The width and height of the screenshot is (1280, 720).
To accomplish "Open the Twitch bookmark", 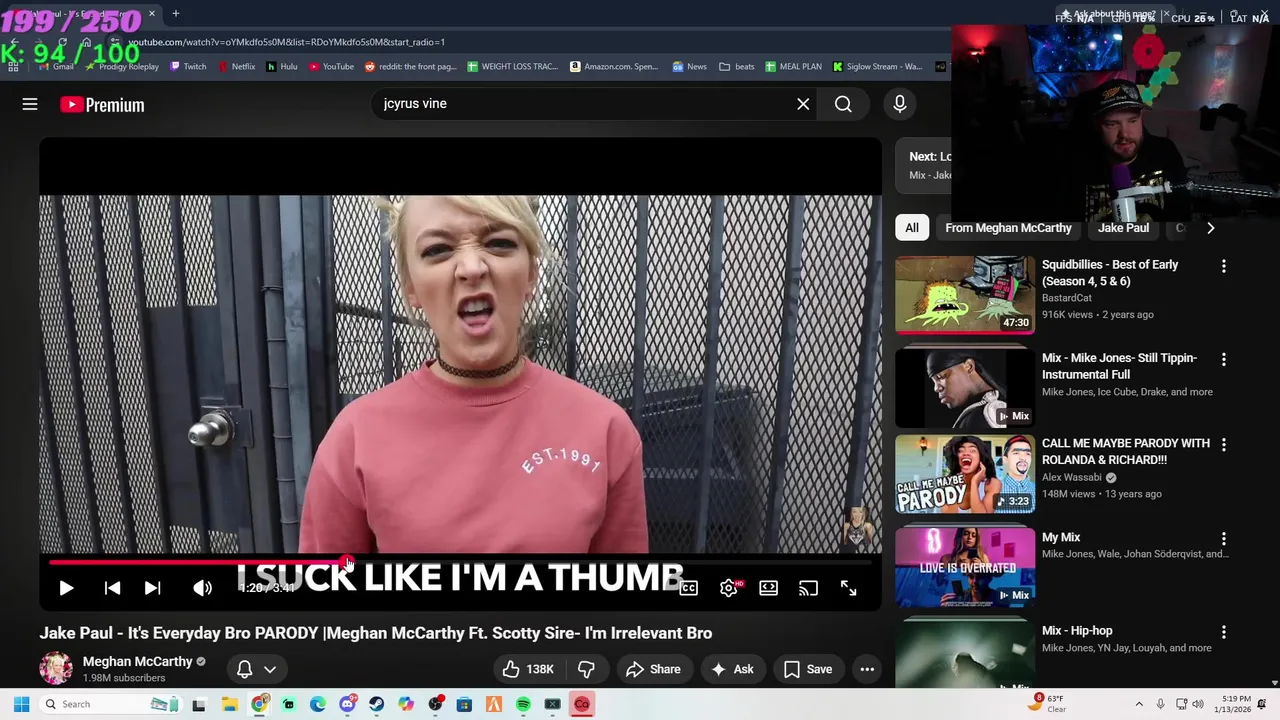I will pyautogui.click(x=188, y=67).
